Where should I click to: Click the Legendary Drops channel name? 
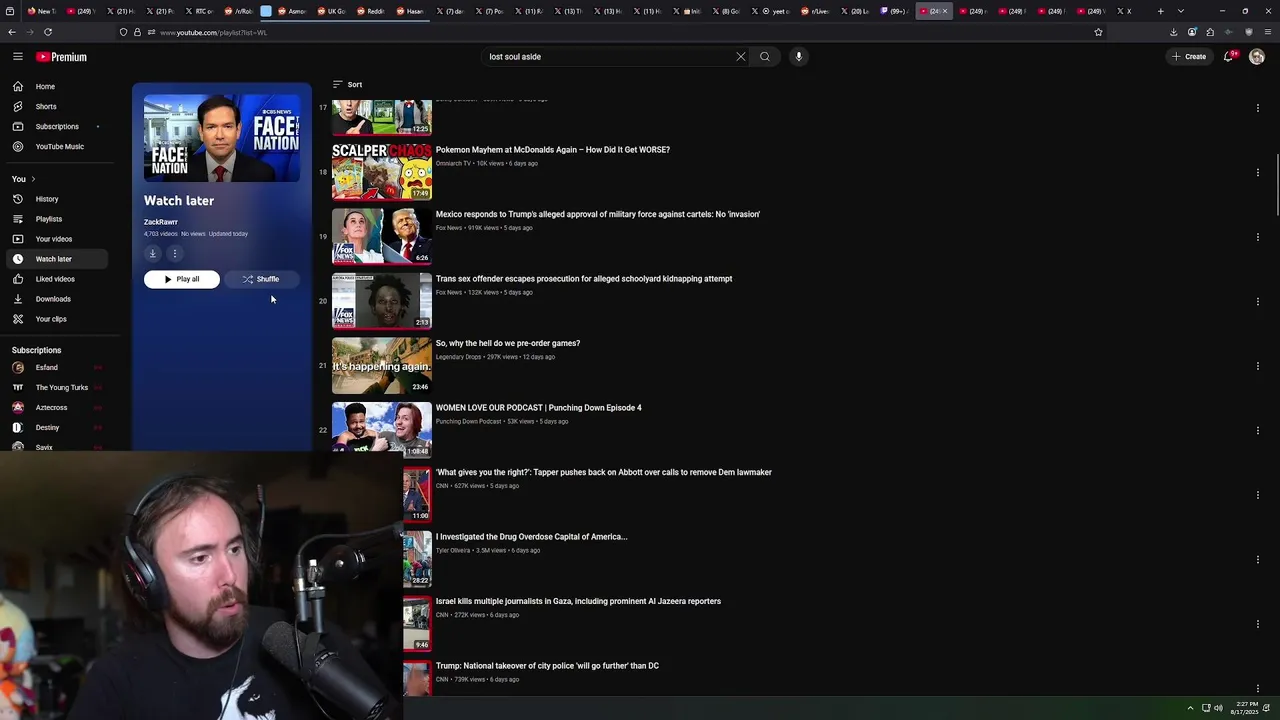(459, 357)
